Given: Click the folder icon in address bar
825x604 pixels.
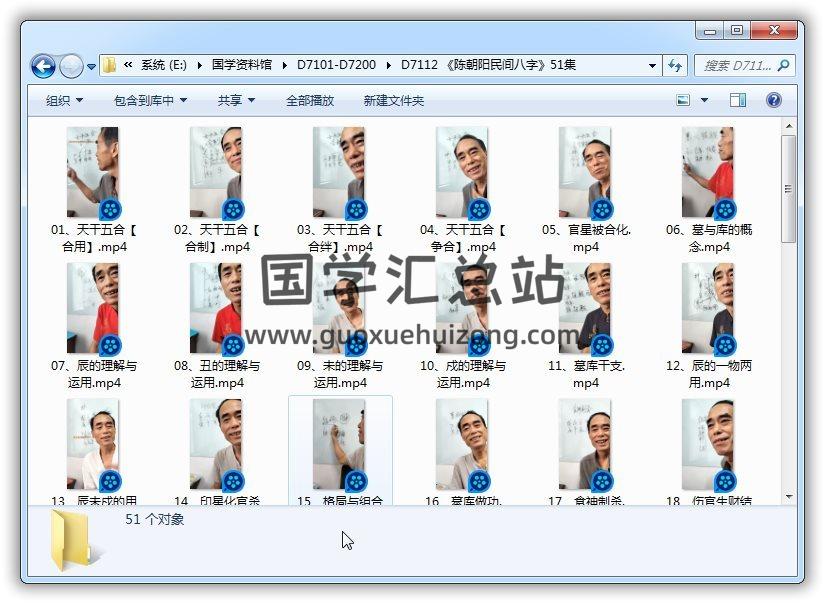Looking at the screenshot, I should point(109,65).
